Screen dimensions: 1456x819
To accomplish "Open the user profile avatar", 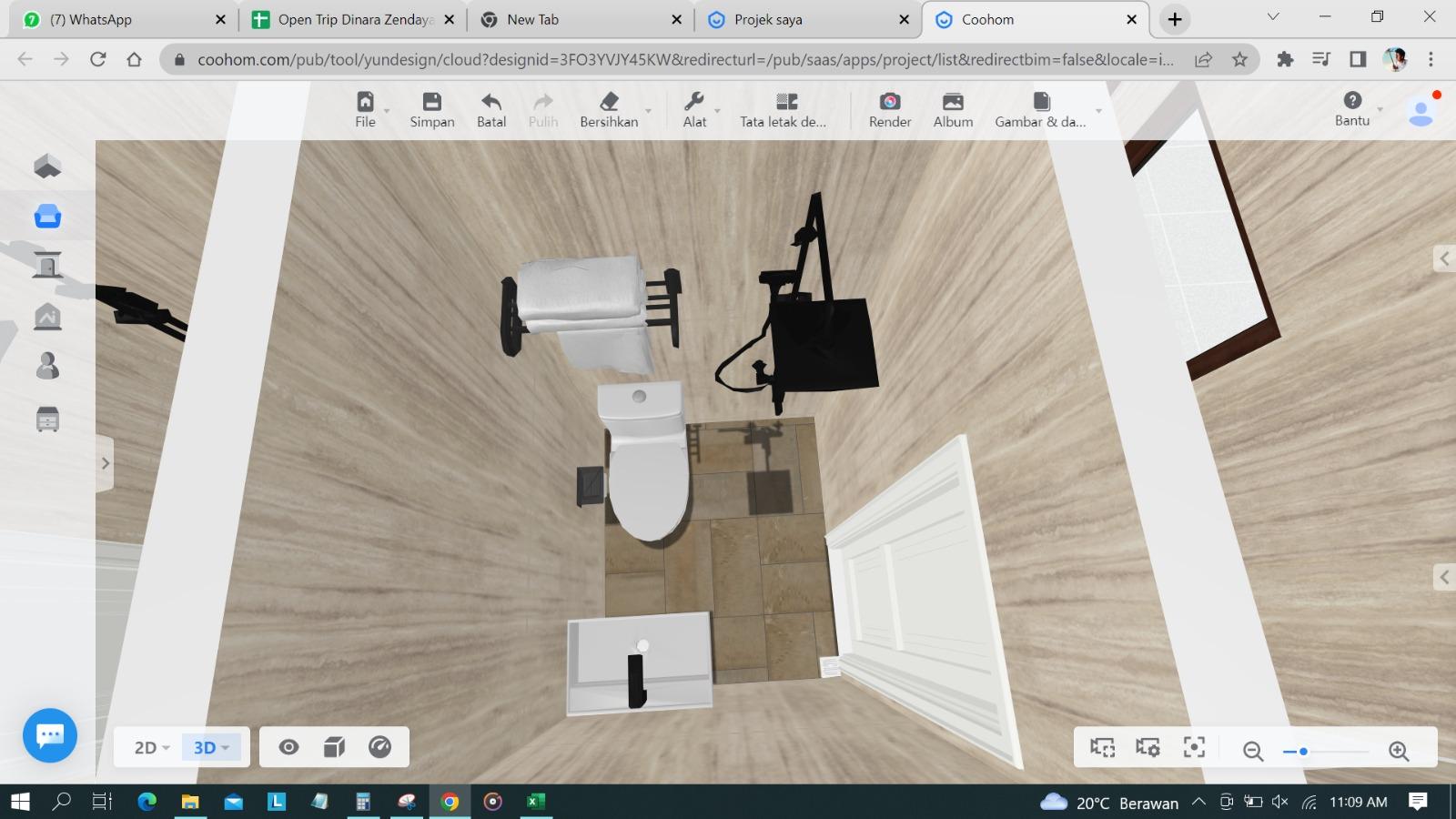I will click(1421, 112).
